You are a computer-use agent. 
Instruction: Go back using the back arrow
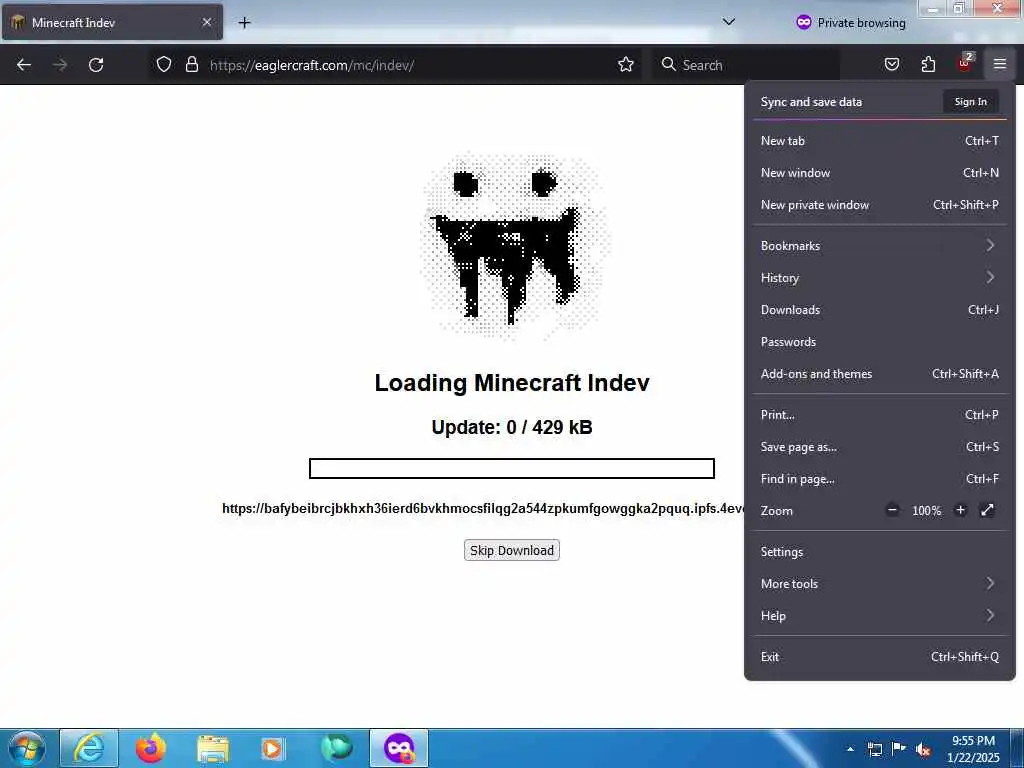[24, 65]
